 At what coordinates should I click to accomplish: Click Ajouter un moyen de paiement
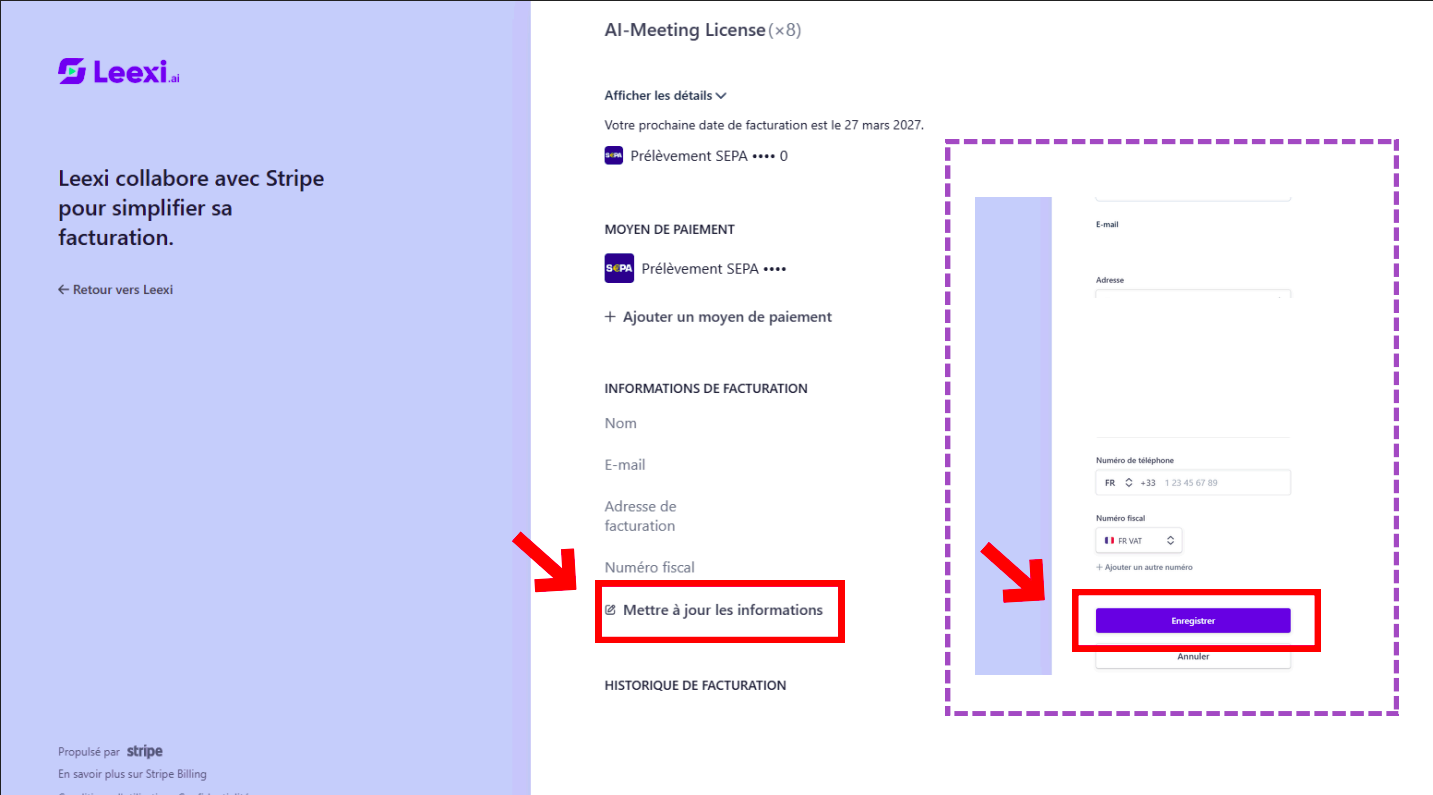[718, 317]
